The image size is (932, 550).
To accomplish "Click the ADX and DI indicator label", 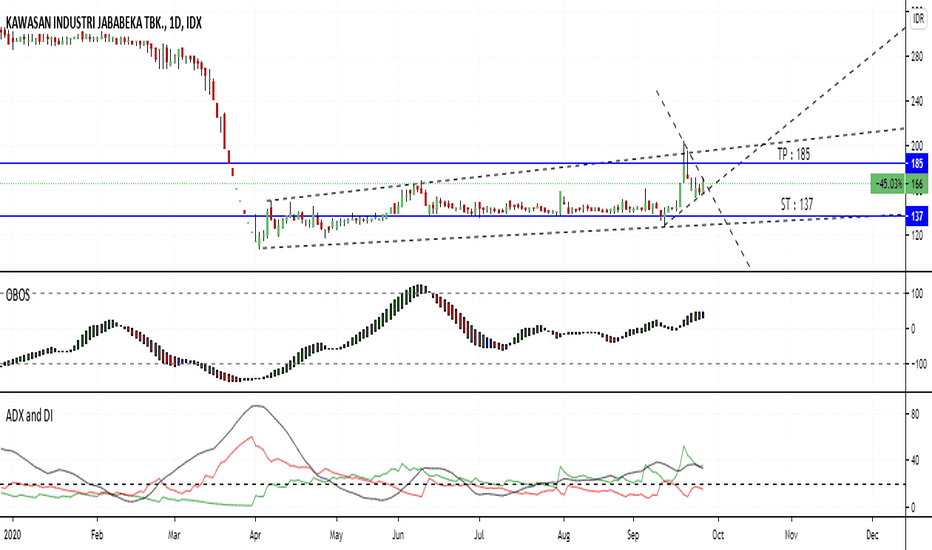I will (29, 416).
